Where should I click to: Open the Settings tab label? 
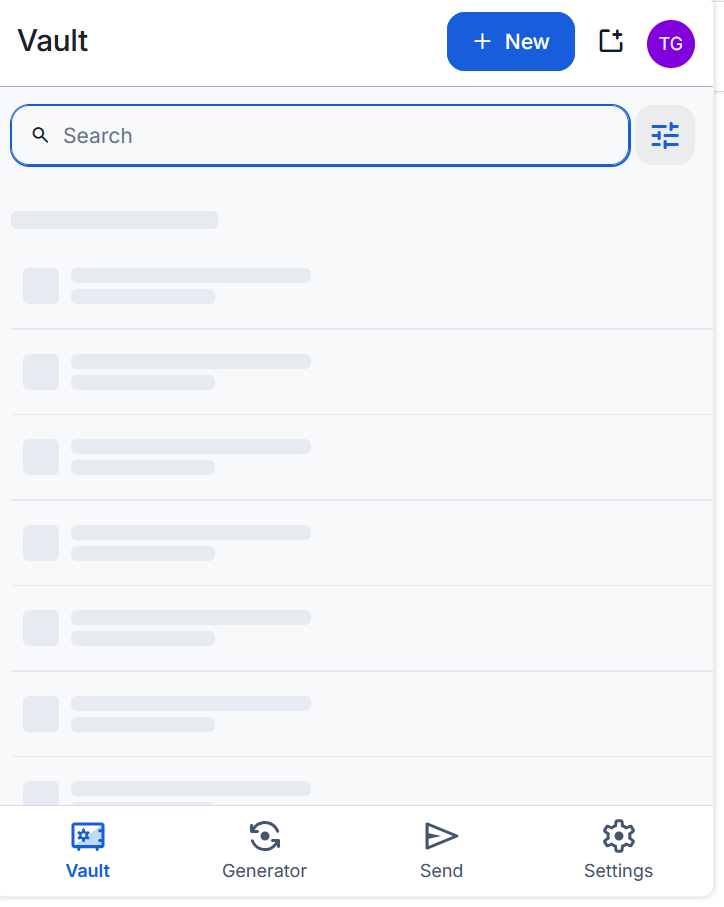click(x=619, y=871)
